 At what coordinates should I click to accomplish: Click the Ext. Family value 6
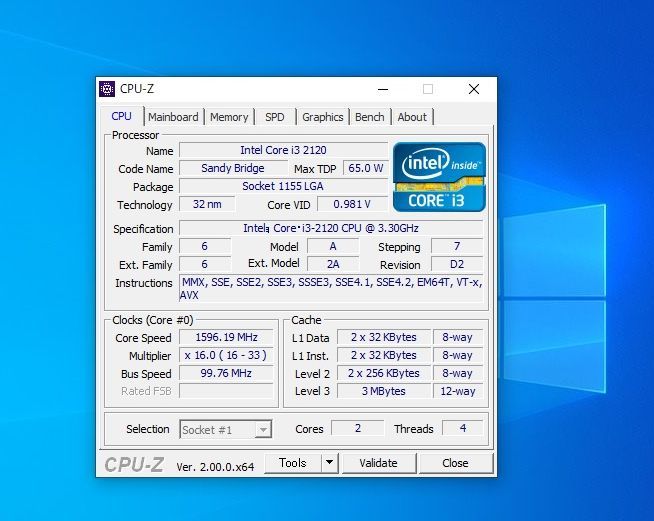204,264
